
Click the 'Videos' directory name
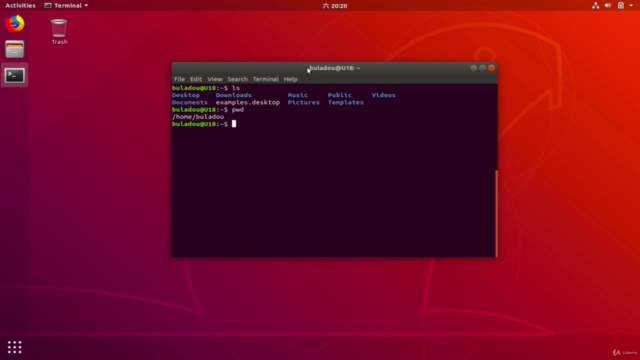click(x=383, y=95)
